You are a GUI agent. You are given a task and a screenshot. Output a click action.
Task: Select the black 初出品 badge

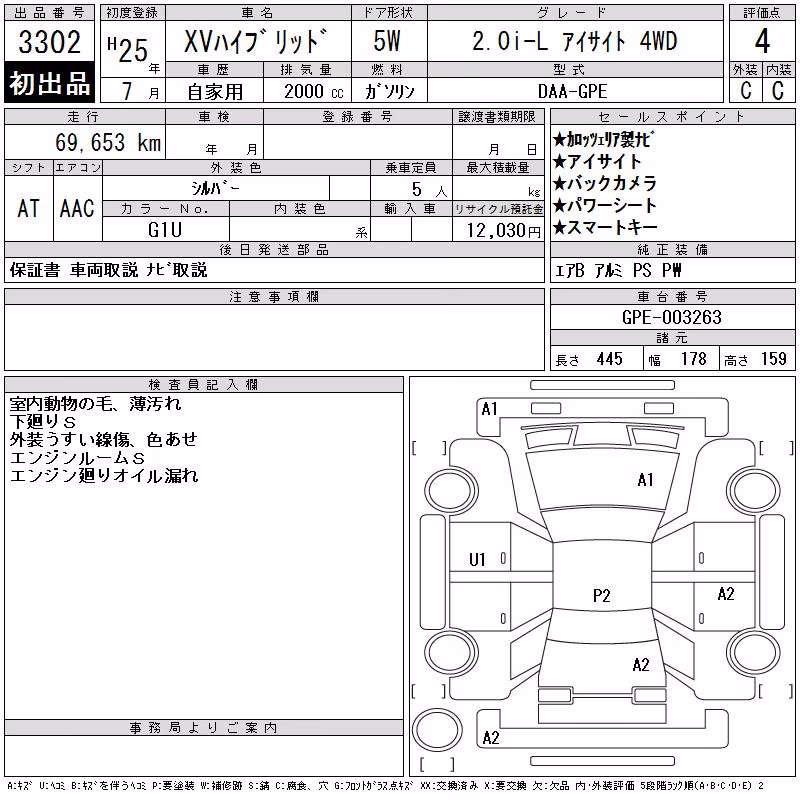point(49,83)
